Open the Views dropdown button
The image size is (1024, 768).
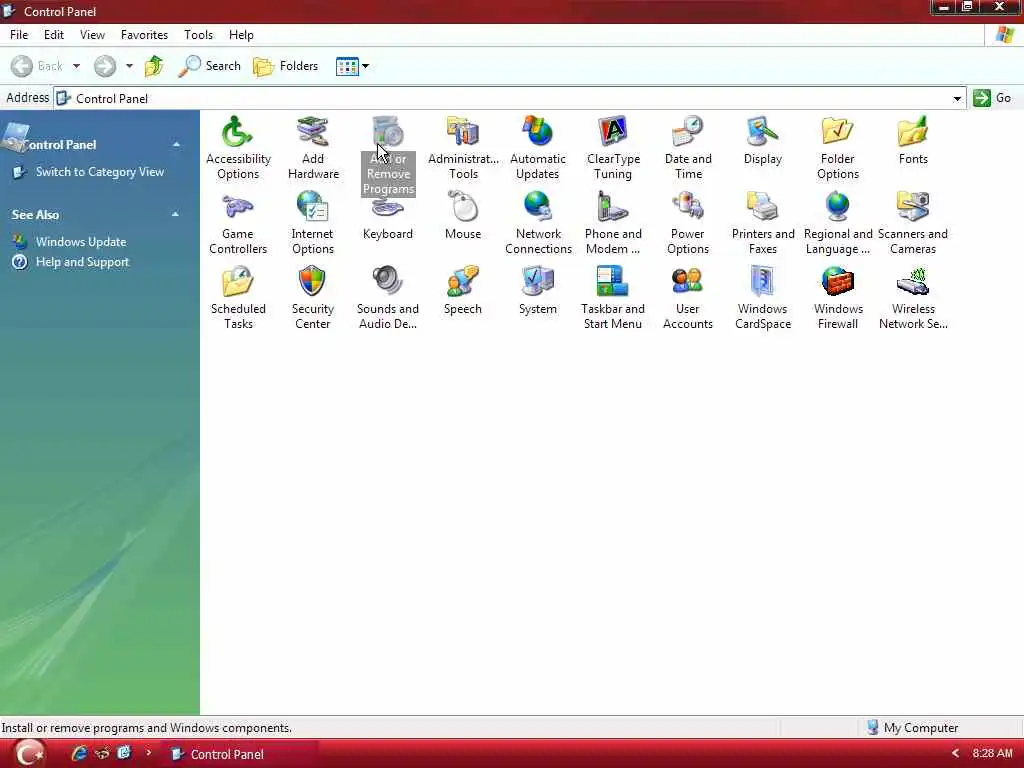coord(352,66)
